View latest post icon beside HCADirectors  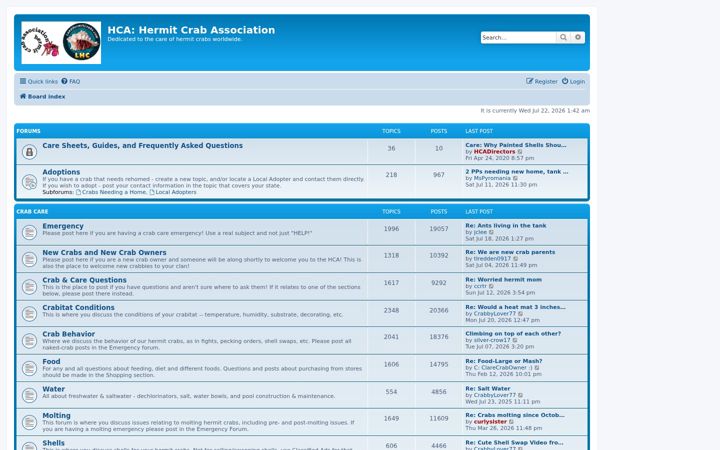(520, 152)
